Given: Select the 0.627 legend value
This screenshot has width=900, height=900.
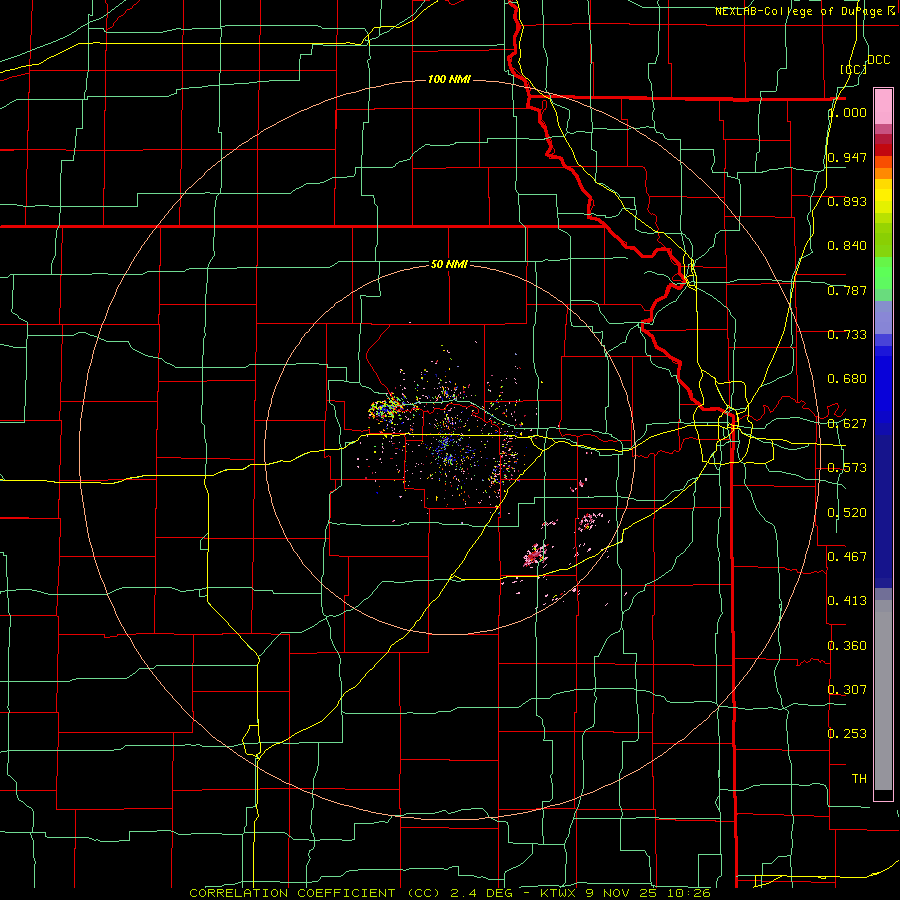Looking at the screenshot, I should [x=847, y=424].
